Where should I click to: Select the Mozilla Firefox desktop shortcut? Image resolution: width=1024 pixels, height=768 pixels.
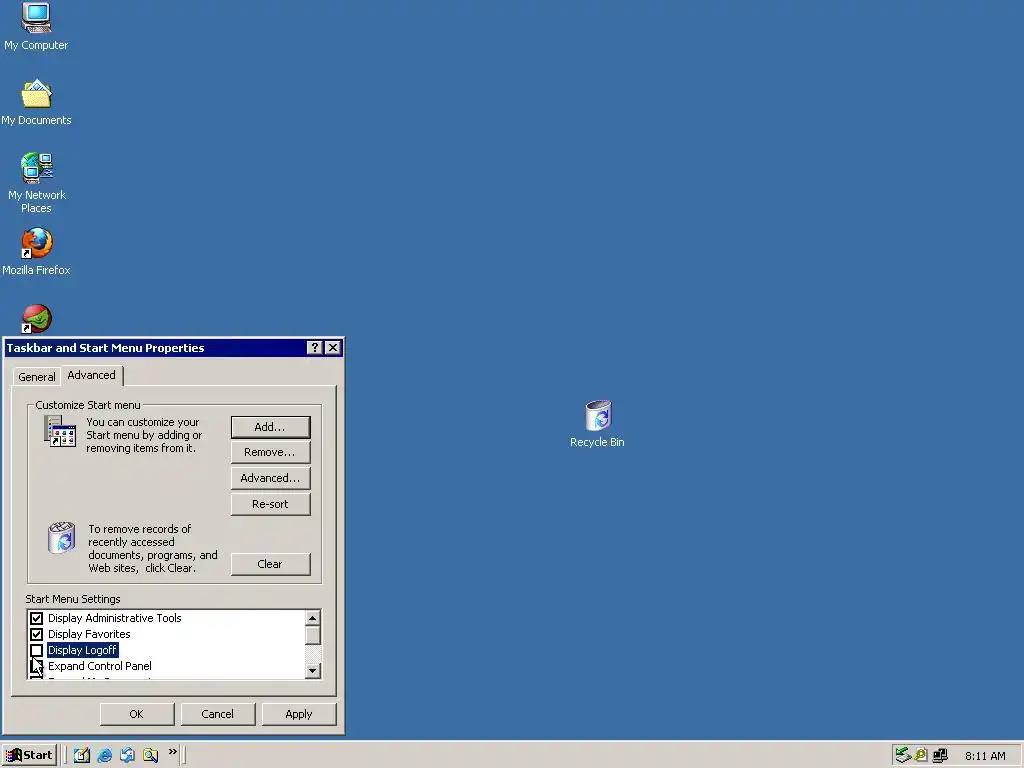point(36,251)
